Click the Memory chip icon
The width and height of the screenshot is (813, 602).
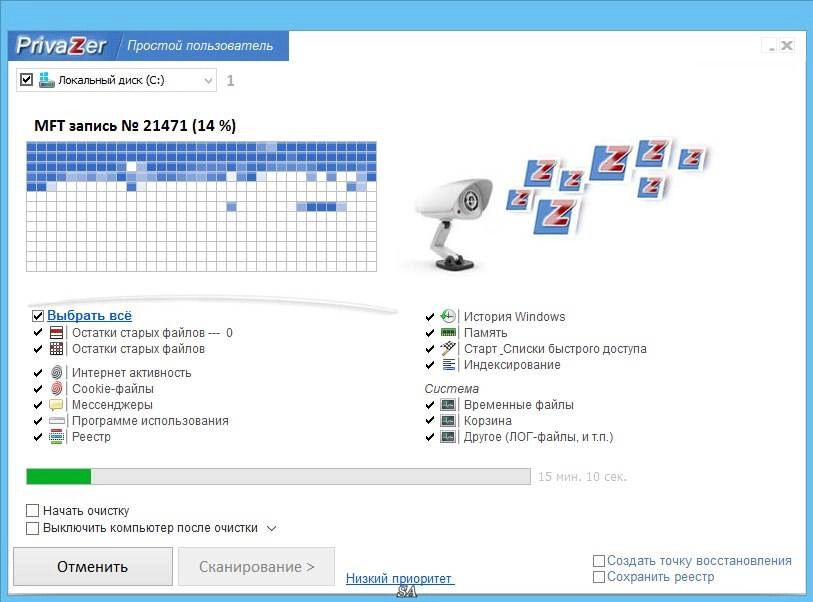click(448, 332)
